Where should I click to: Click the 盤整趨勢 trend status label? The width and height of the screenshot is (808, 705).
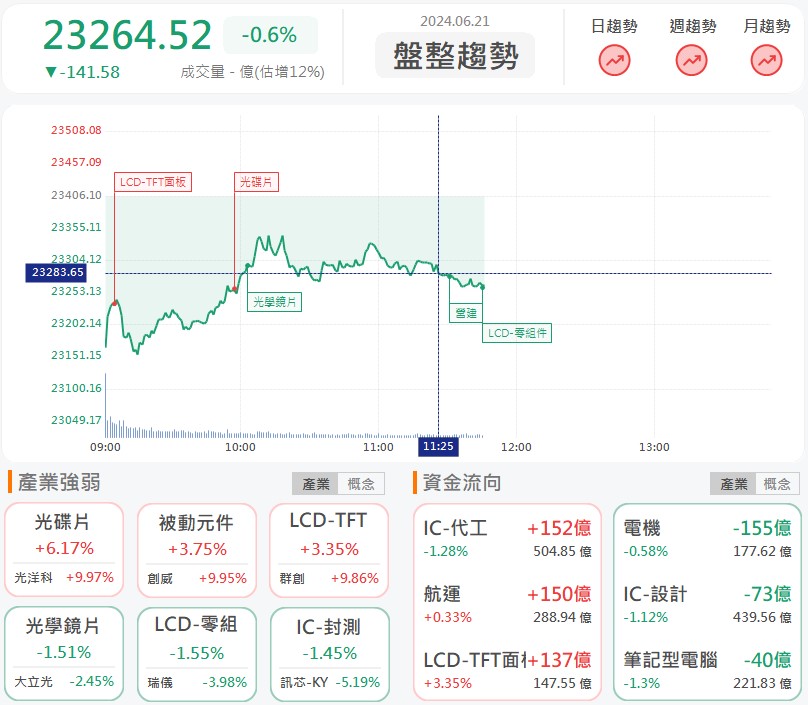click(455, 56)
